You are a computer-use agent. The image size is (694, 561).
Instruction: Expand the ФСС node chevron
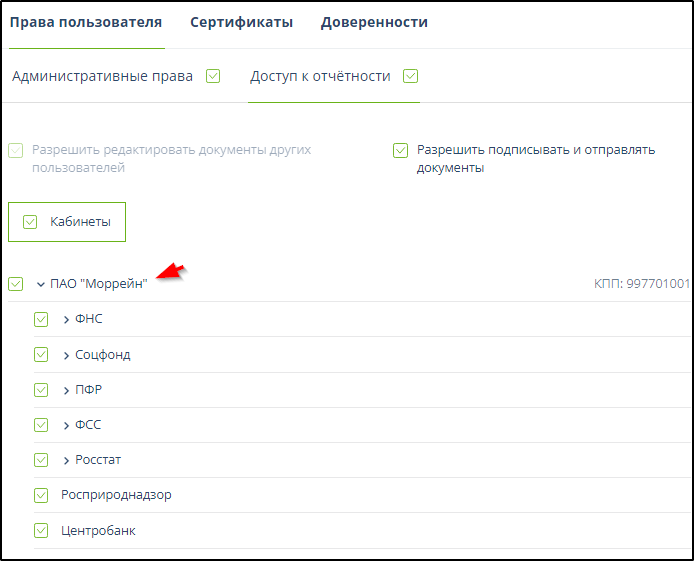(x=66, y=425)
